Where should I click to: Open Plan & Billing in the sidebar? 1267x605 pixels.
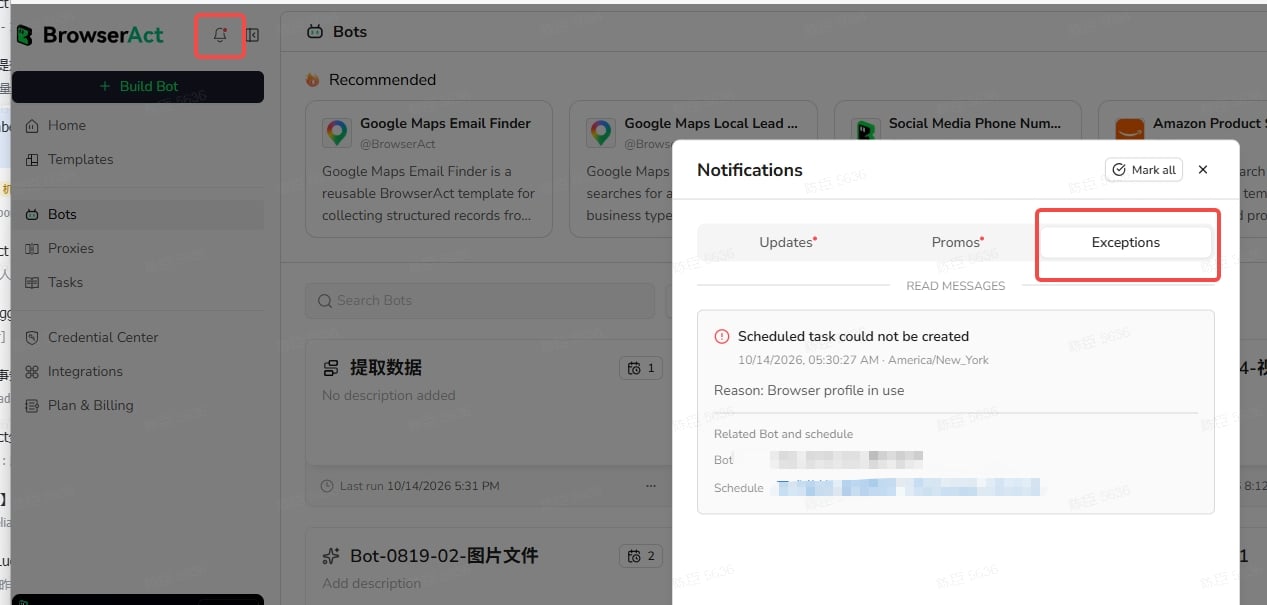[x=138, y=405]
